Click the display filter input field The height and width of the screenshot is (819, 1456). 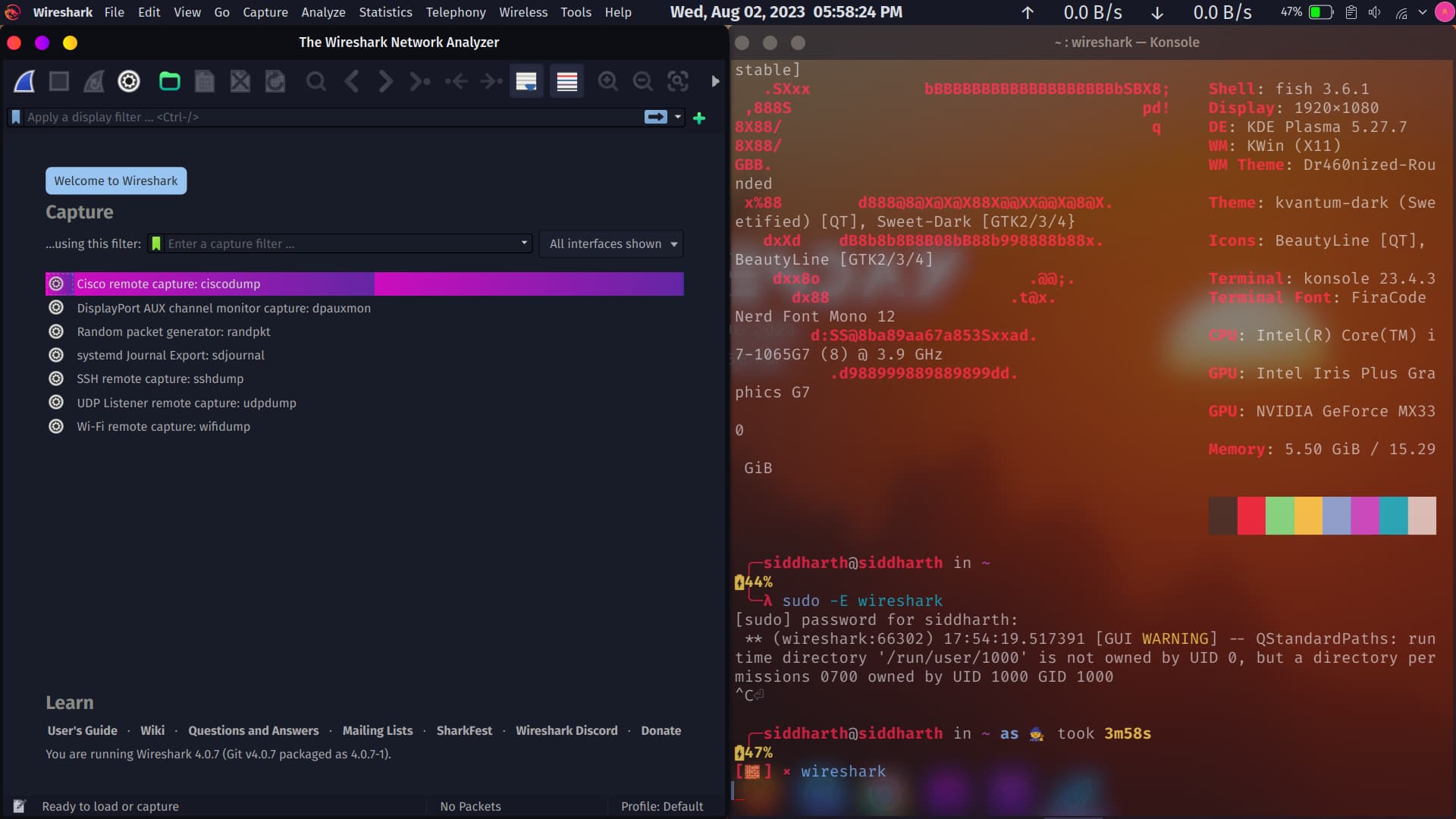click(332, 117)
